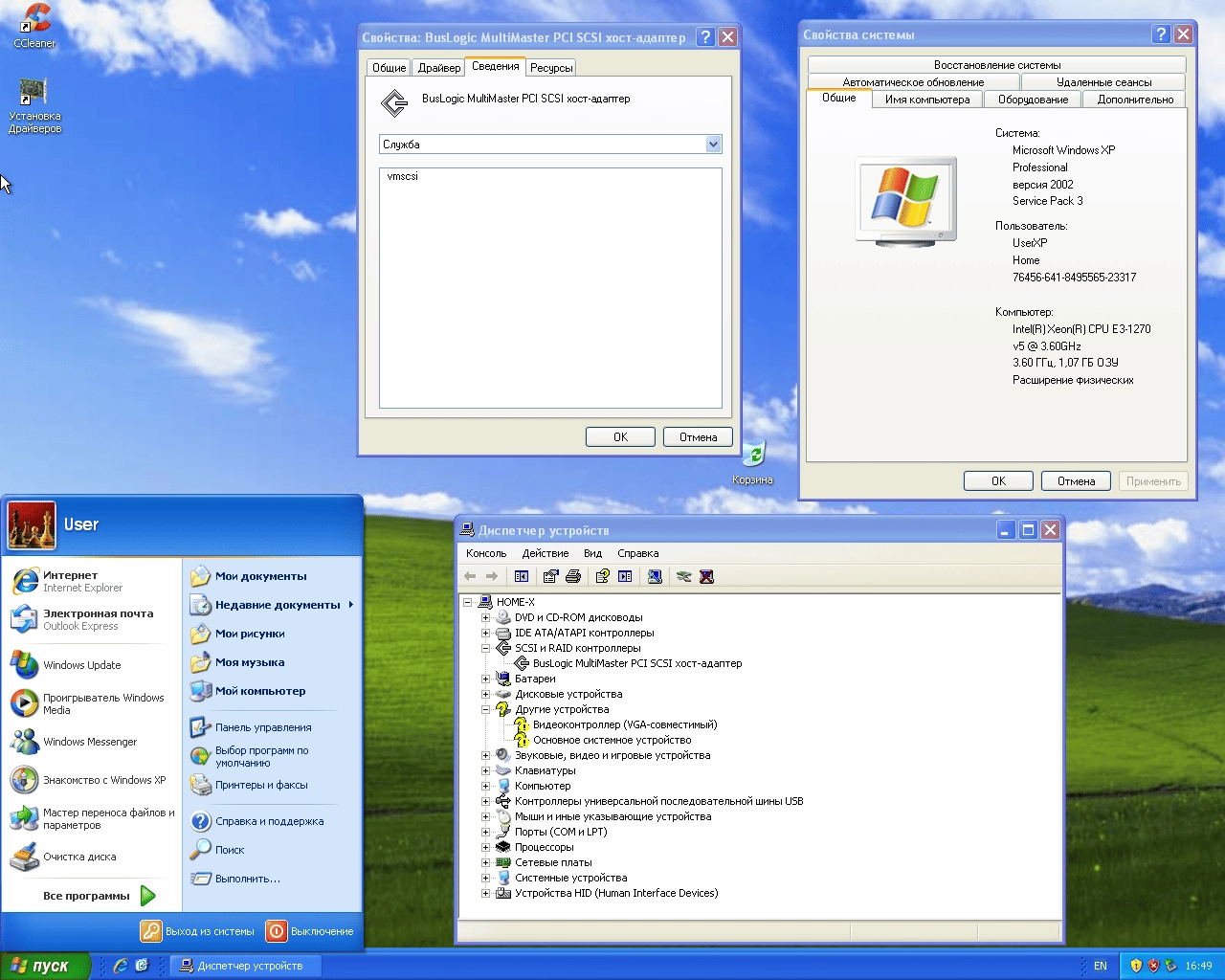Click Отмена in Свойства системы dialog

1076,481
